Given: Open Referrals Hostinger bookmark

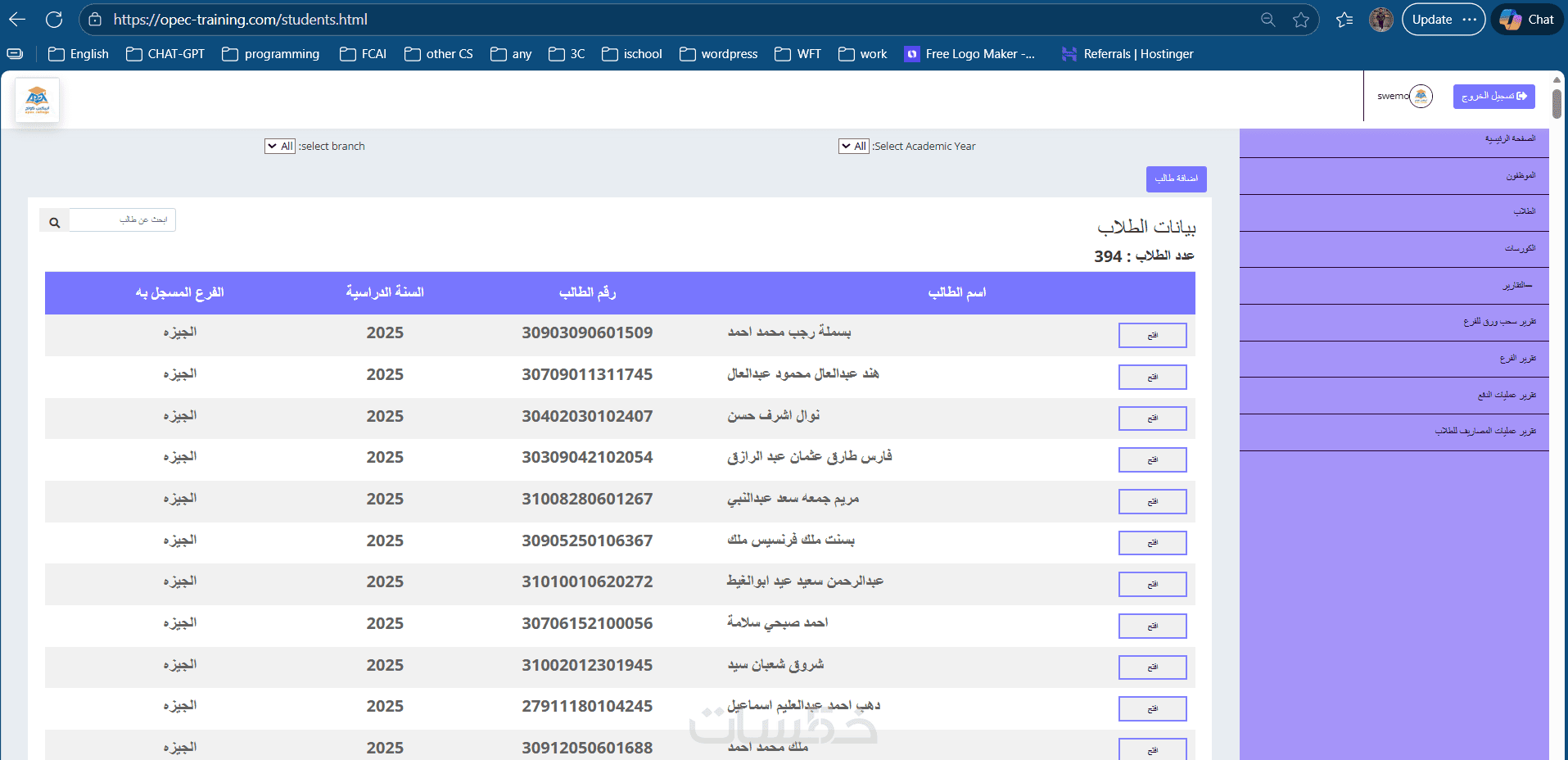Looking at the screenshot, I should [x=1127, y=54].
